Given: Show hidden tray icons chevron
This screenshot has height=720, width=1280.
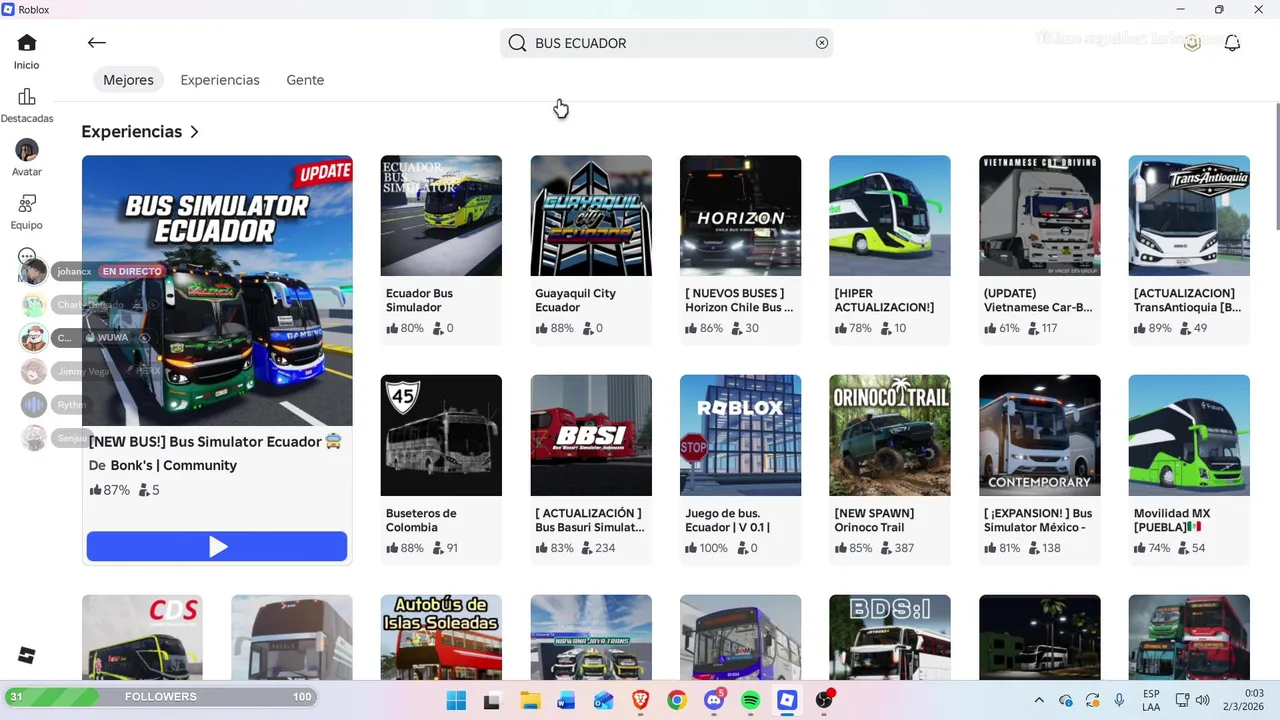Looking at the screenshot, I should (1039, 700).
